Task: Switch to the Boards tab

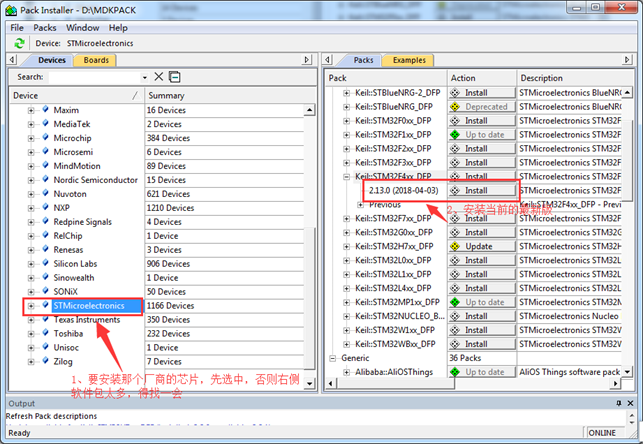Action: (96, 60)
